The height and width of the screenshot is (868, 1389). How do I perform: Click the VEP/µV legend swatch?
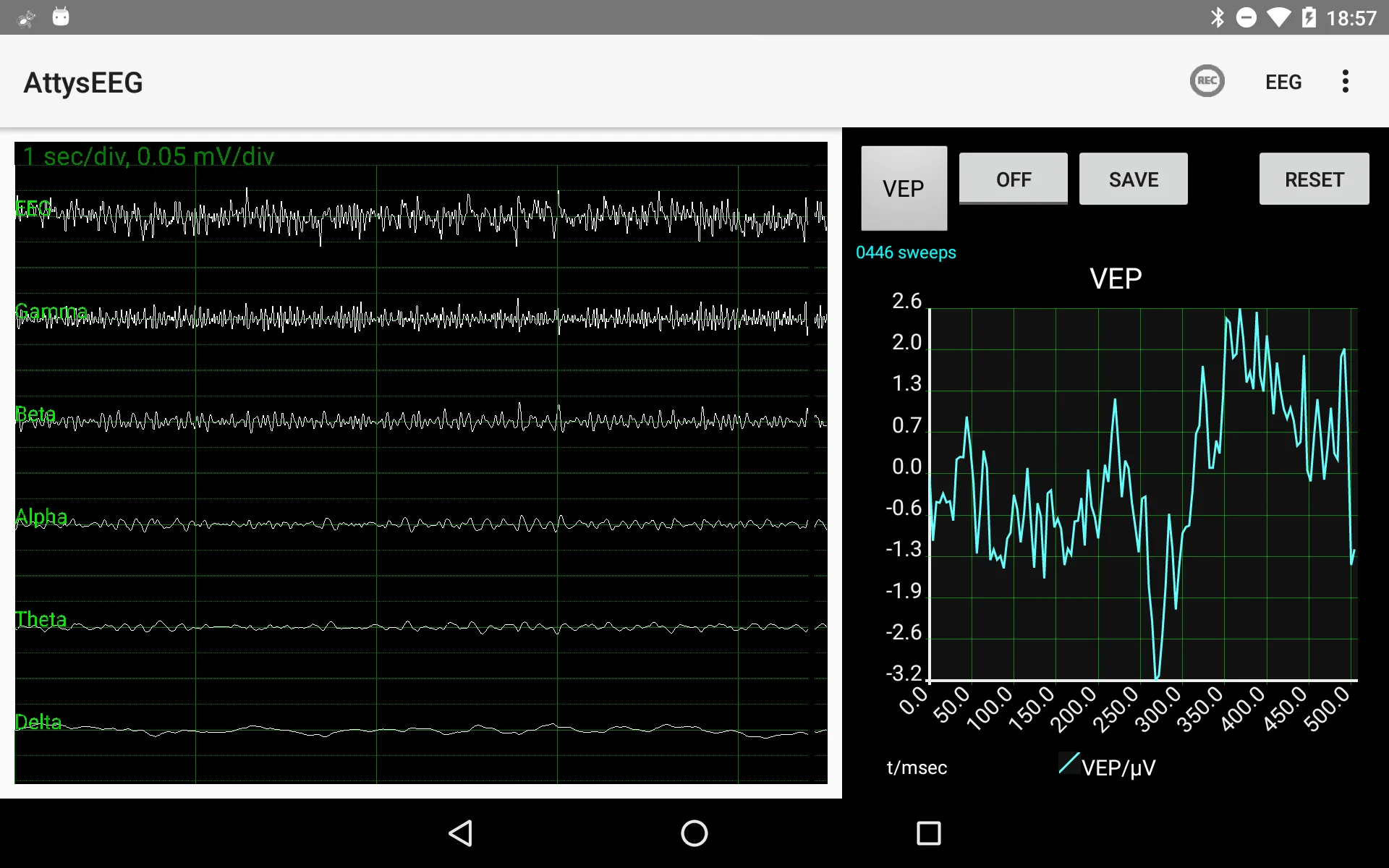1069,763
